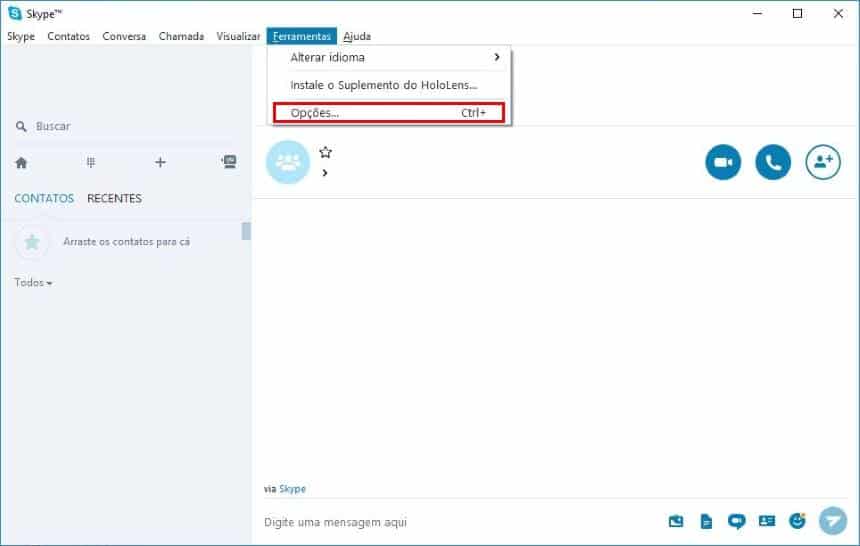Click the search magnifier icon
Image resolution: width=860 pixels, height=546 pixels.
click(21, 127)
